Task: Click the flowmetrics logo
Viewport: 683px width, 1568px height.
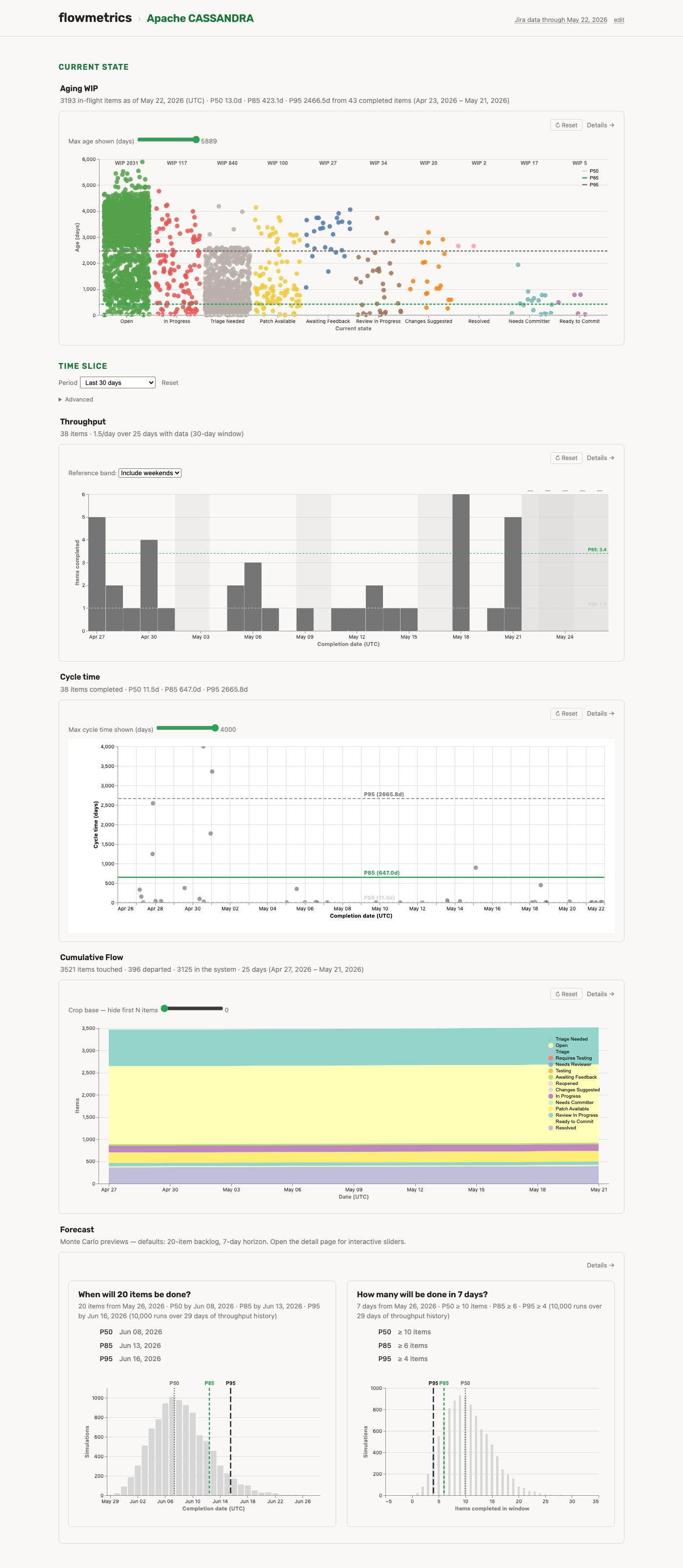Action: pos(95,18)
